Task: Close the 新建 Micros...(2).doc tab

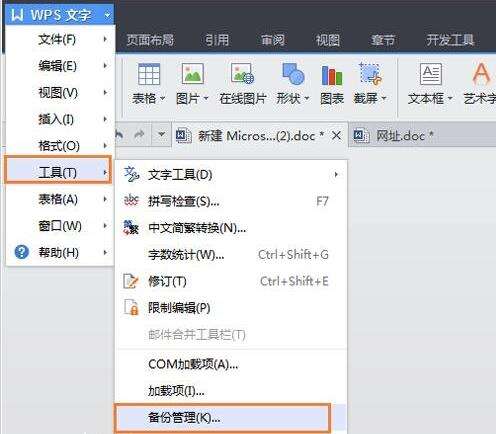Action: [x=337, y=135]
